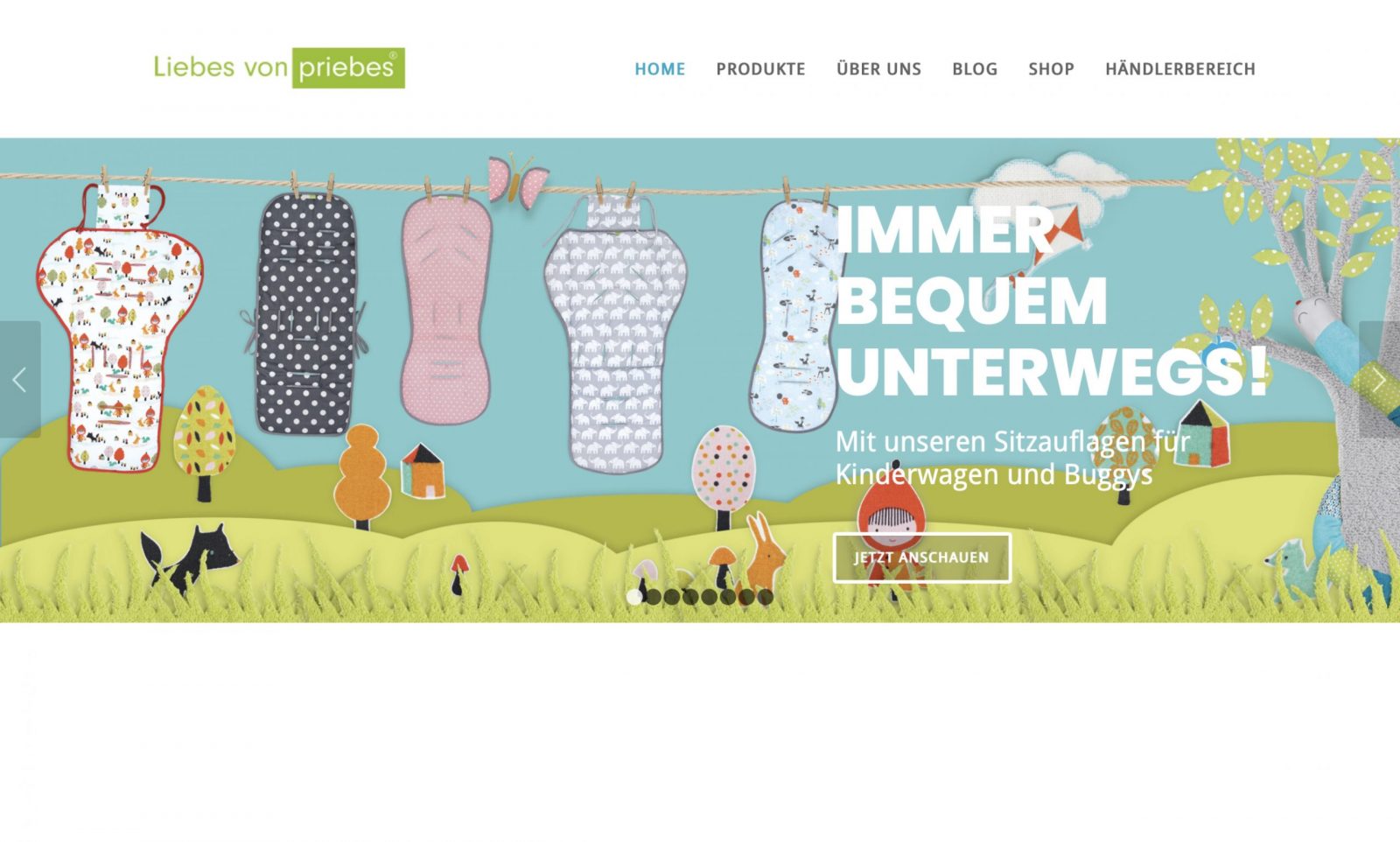Select the fourth slider dot
1400x842 pixels.
click(x=690, y=597)
